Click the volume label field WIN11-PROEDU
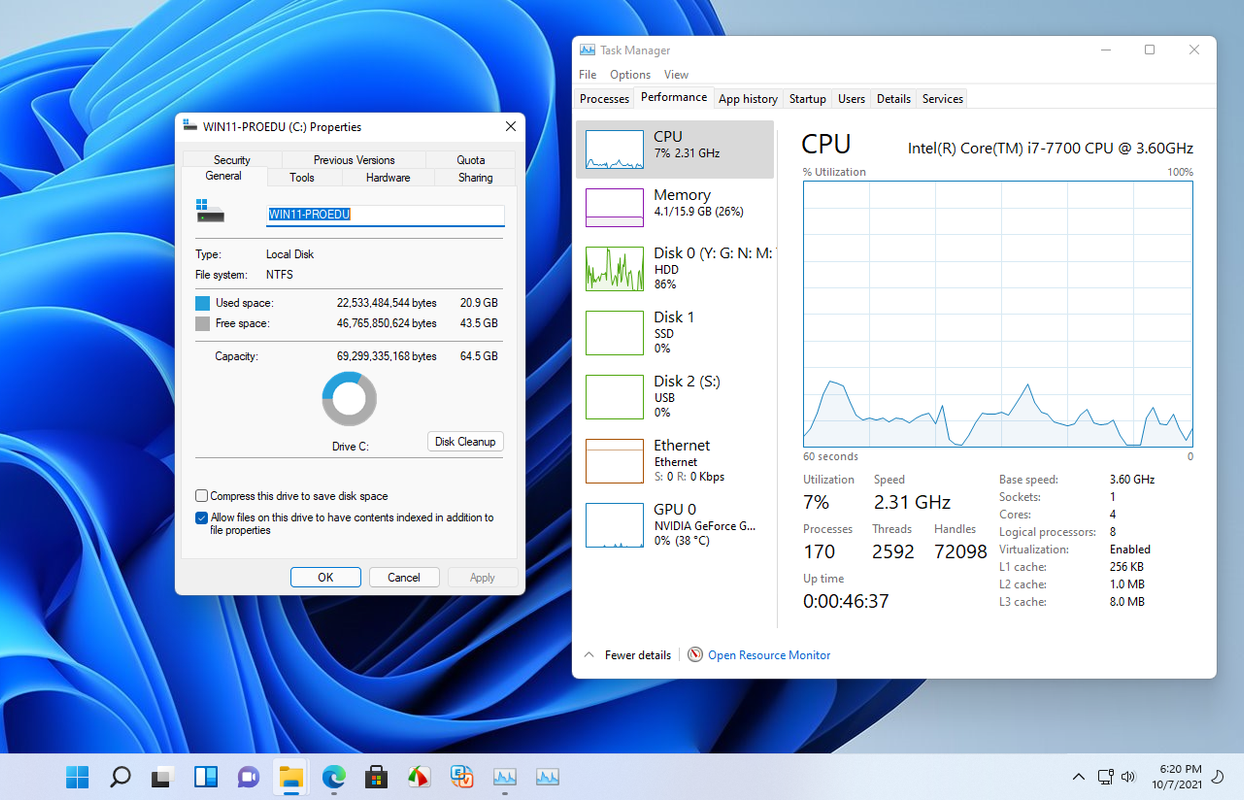This screenshot has width=1244, height=800. click(x=385, y=214)
